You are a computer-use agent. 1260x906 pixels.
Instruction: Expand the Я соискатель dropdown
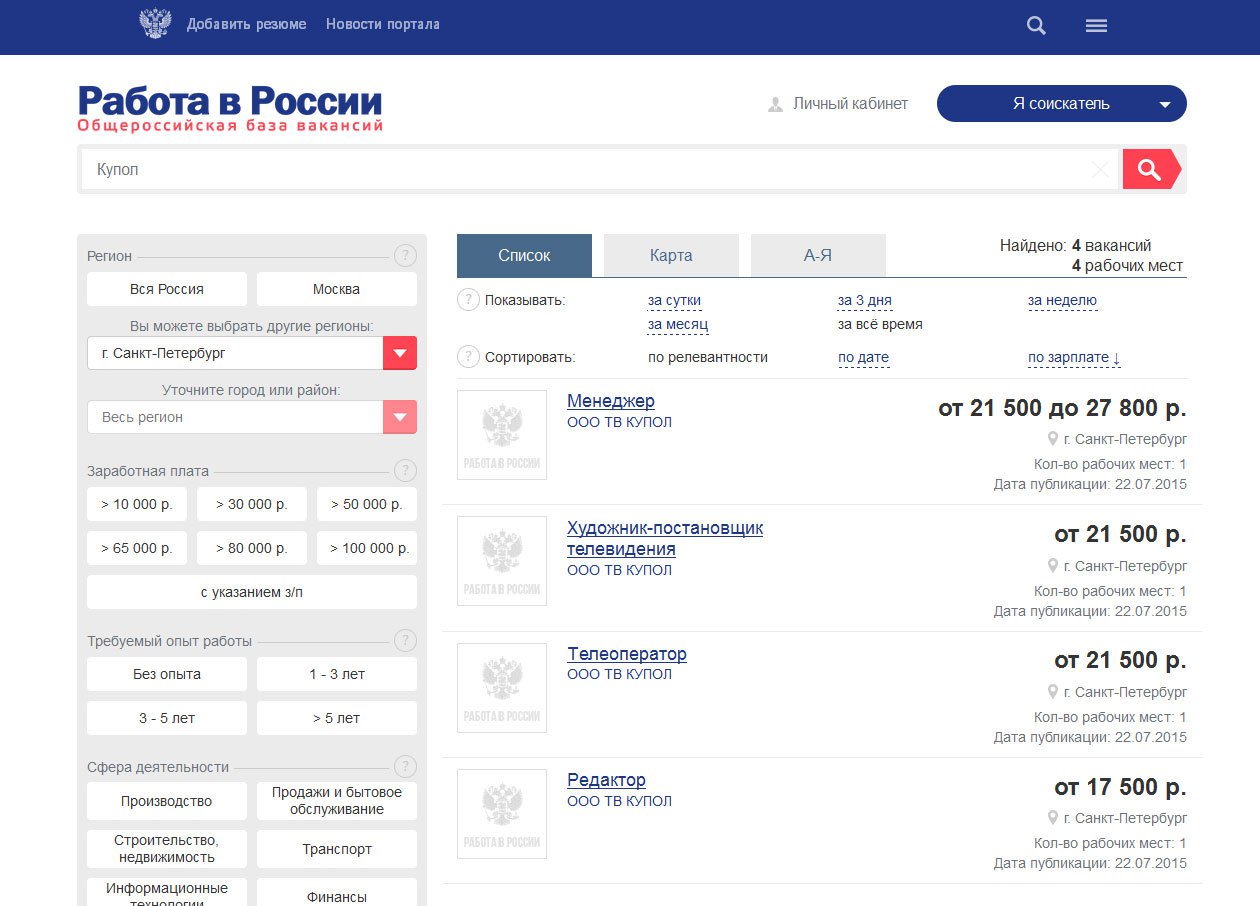click(x=1062, y=104)
